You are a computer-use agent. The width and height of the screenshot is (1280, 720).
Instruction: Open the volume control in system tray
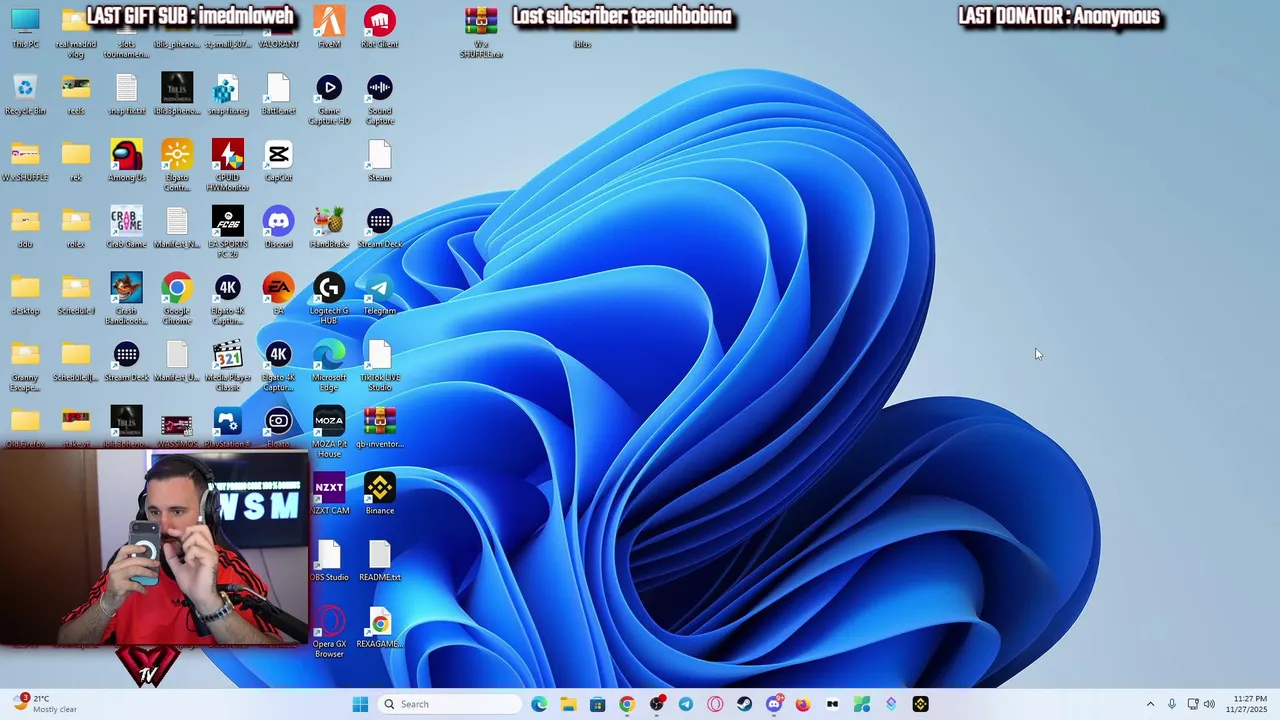(x=1209, y=704)
